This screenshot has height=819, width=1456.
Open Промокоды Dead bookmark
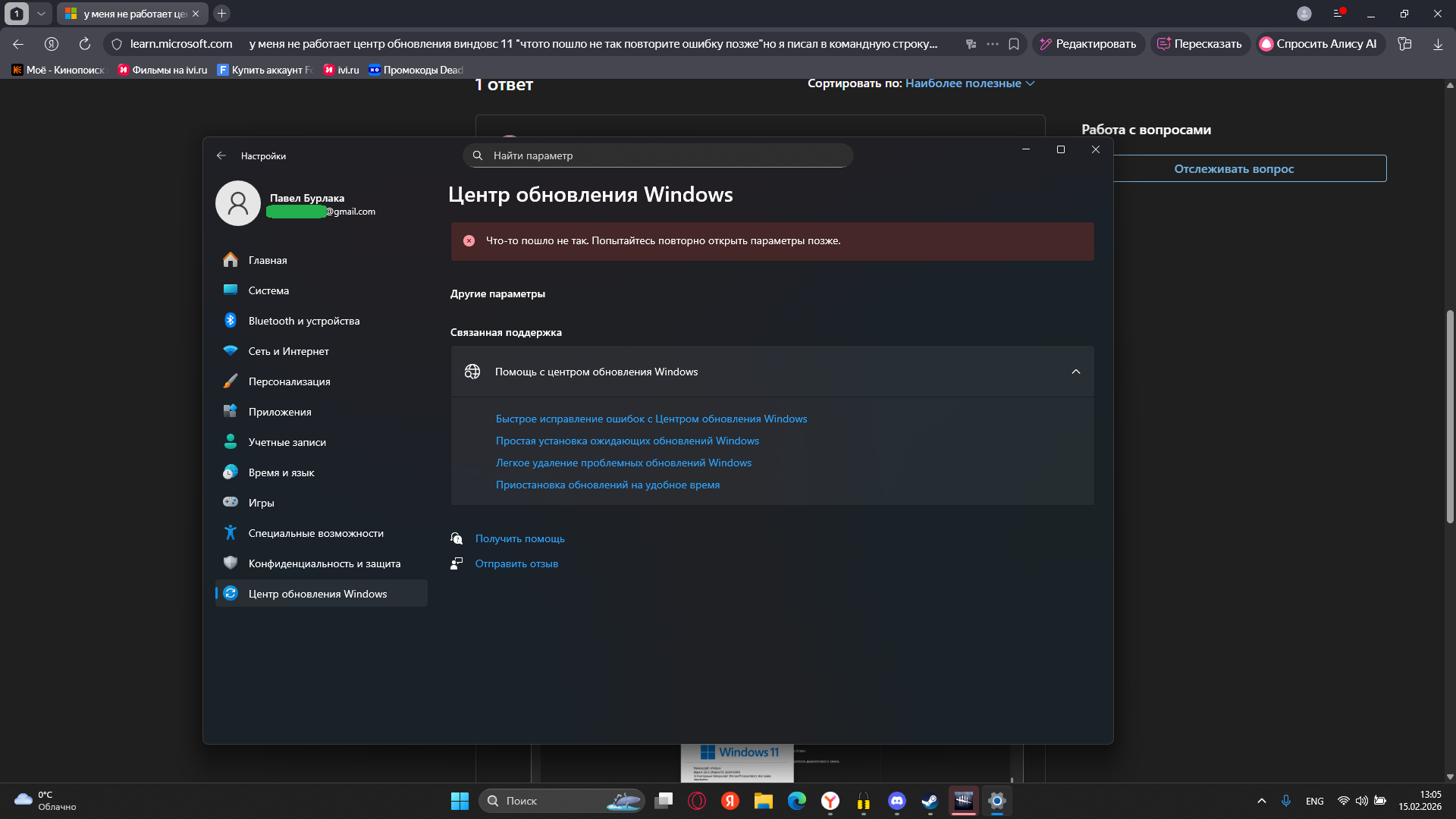coord(416,70)
